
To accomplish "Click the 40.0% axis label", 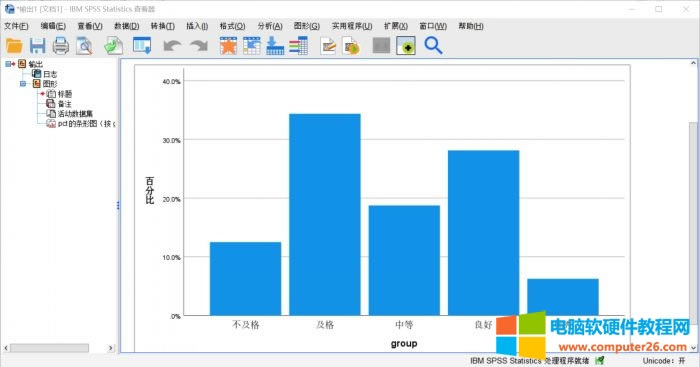I will [x=171, y=81].
